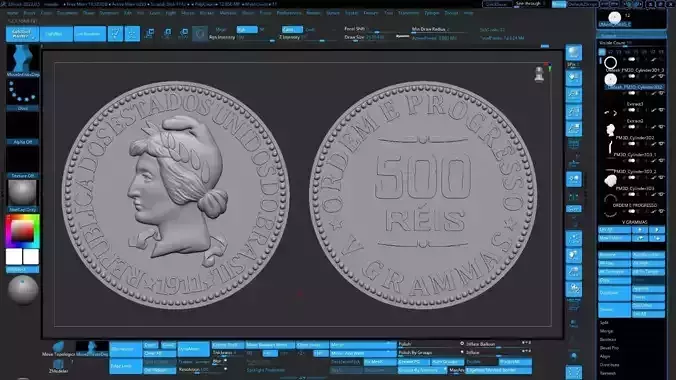The width and height of the screenshot is (676, 380).
Task: Click the Del Hidden button
Action: pos(159,370)
